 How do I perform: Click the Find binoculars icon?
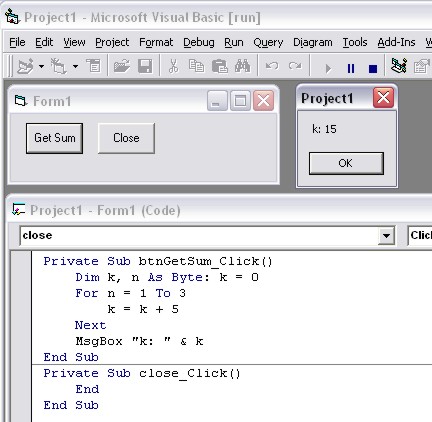[243, 66]
